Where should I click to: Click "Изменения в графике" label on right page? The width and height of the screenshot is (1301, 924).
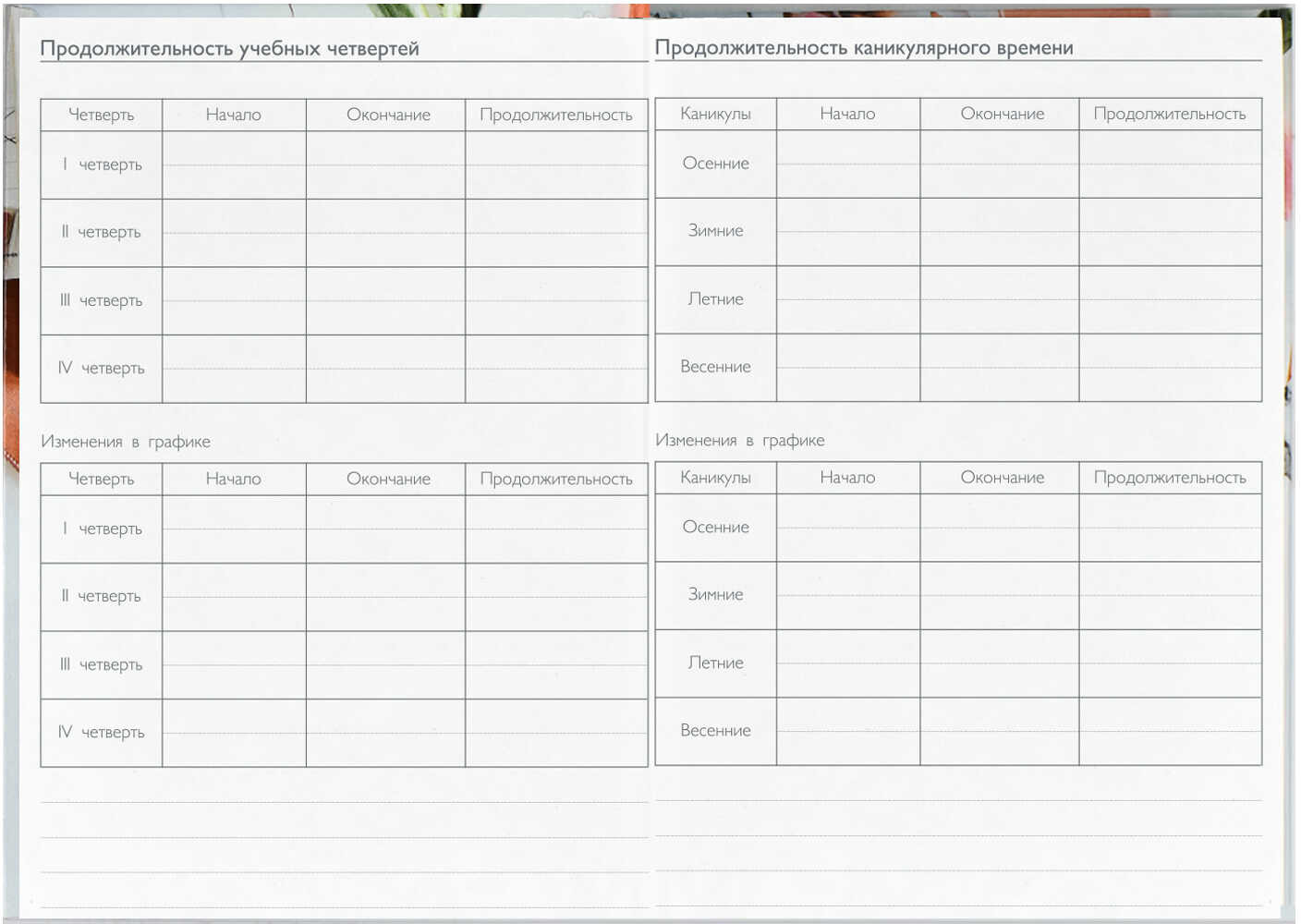[x=739, y=441]
